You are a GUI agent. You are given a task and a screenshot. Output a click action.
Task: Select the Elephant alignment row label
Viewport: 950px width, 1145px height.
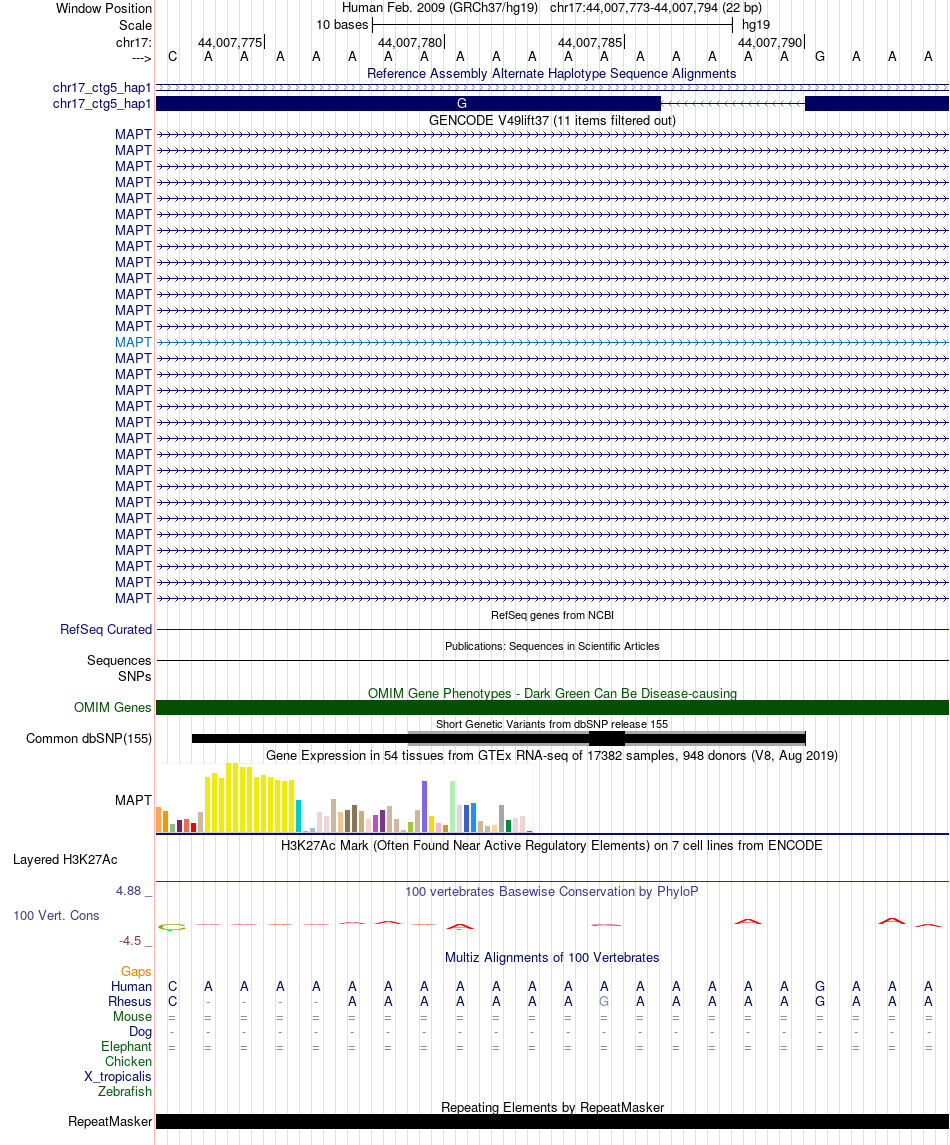[126, 1046]
